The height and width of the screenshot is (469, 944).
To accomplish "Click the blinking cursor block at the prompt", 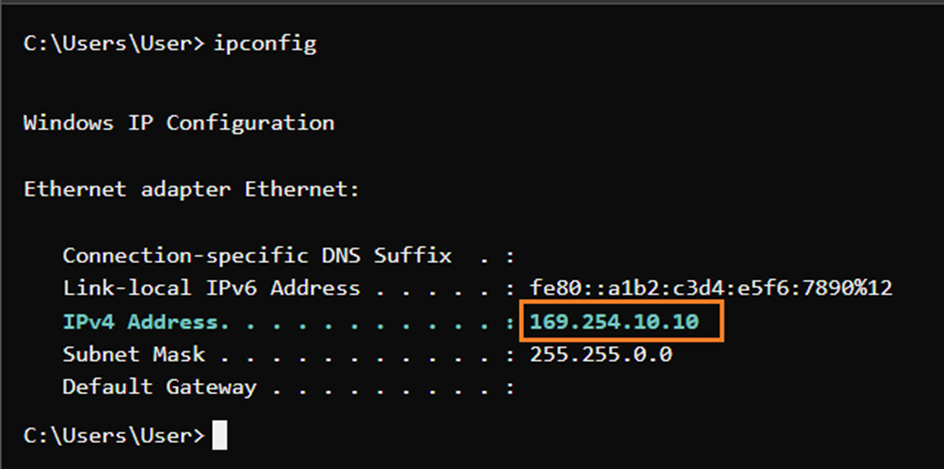I will click(220, 436).
